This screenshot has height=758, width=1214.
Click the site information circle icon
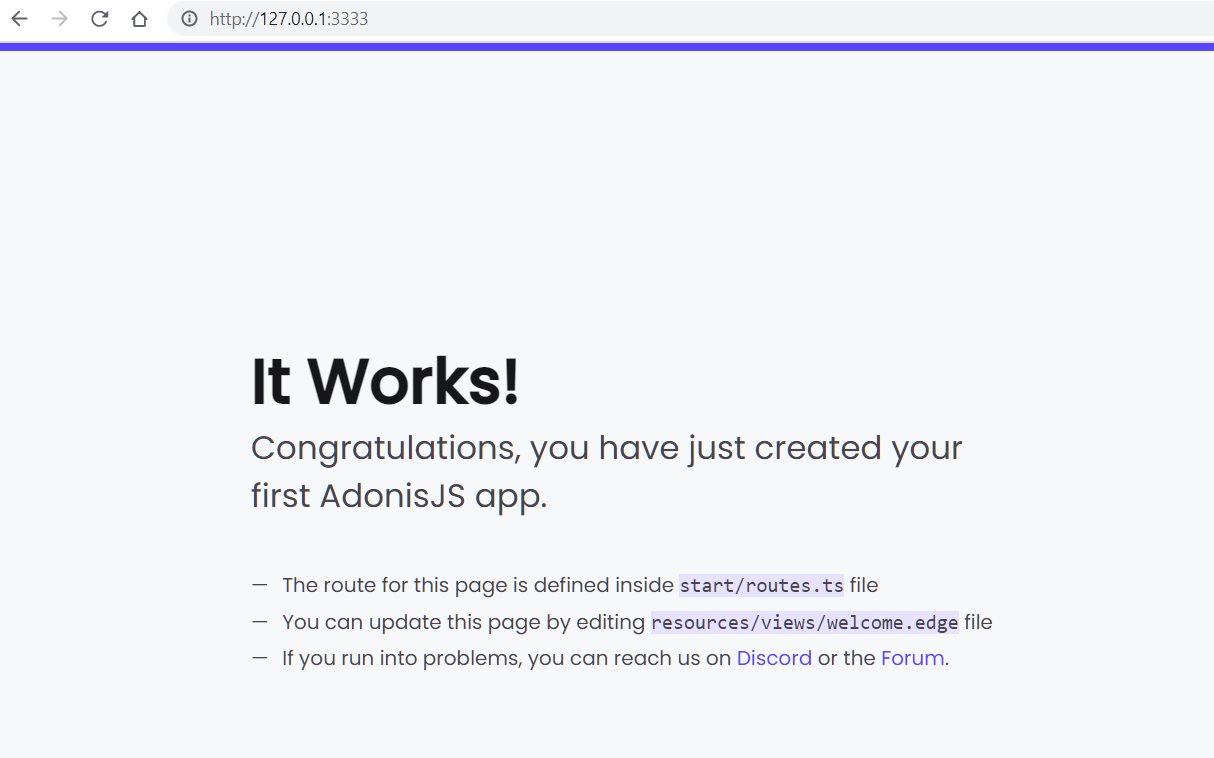point(188,18)
